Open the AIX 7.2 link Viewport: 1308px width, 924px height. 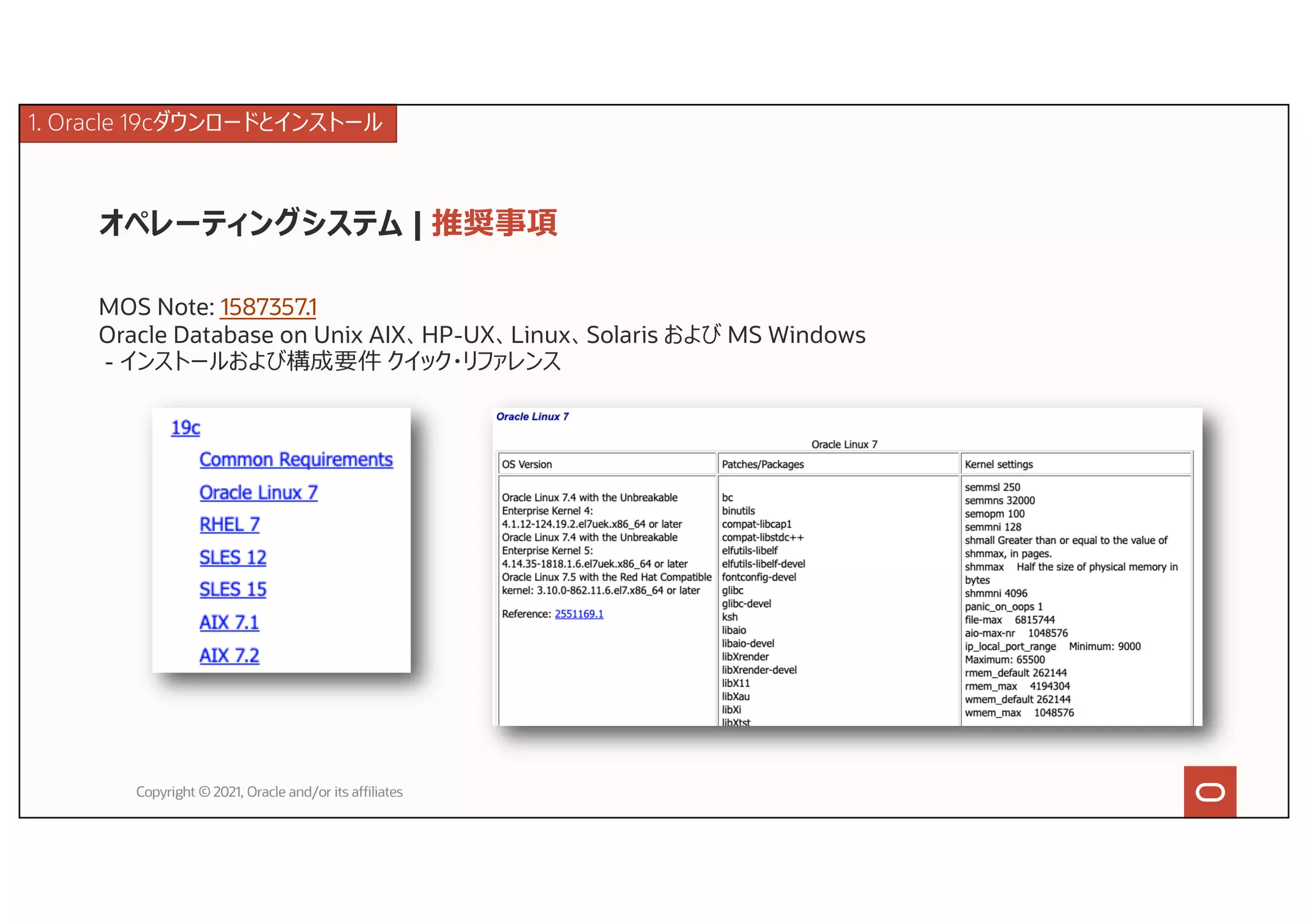[x=229, y=656]
